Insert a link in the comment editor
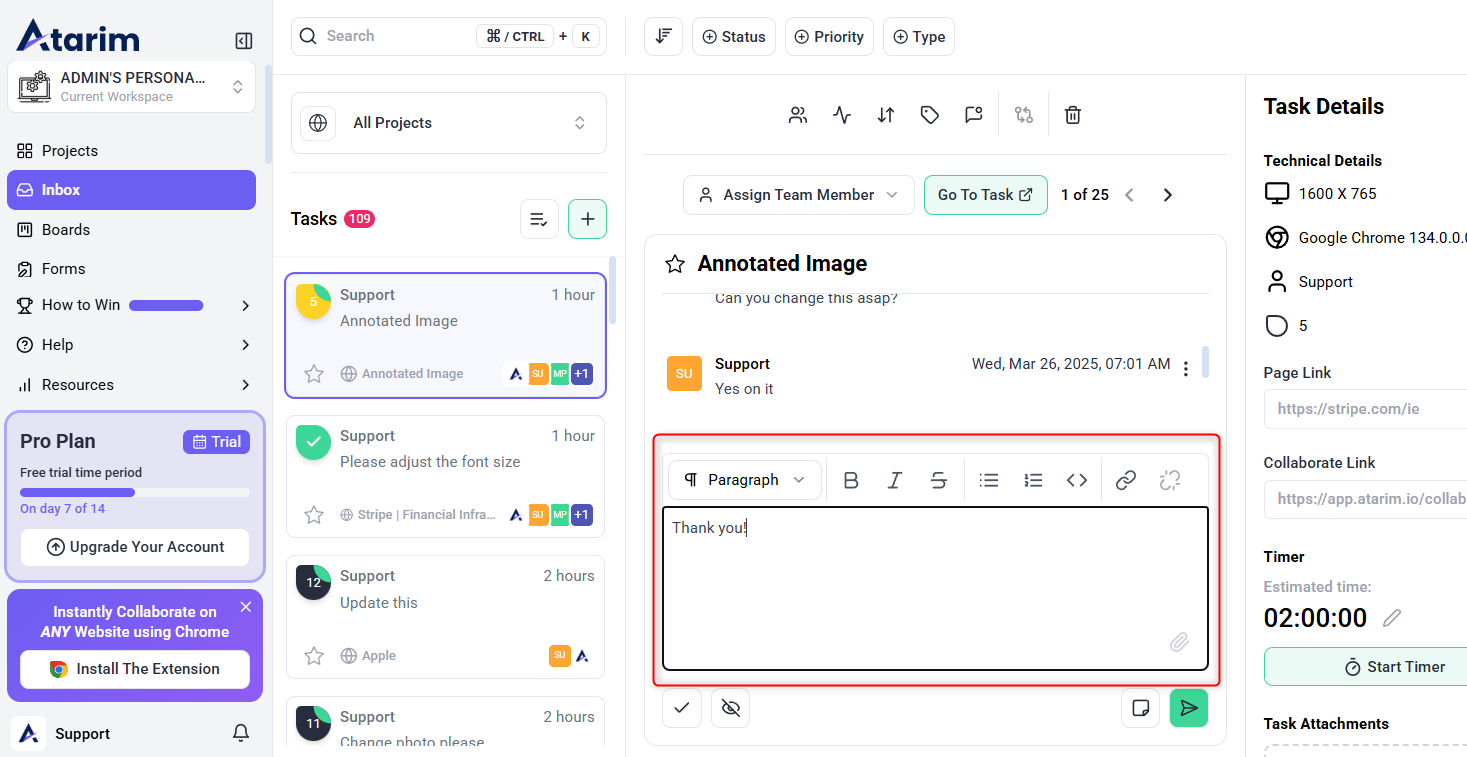 1125,480
